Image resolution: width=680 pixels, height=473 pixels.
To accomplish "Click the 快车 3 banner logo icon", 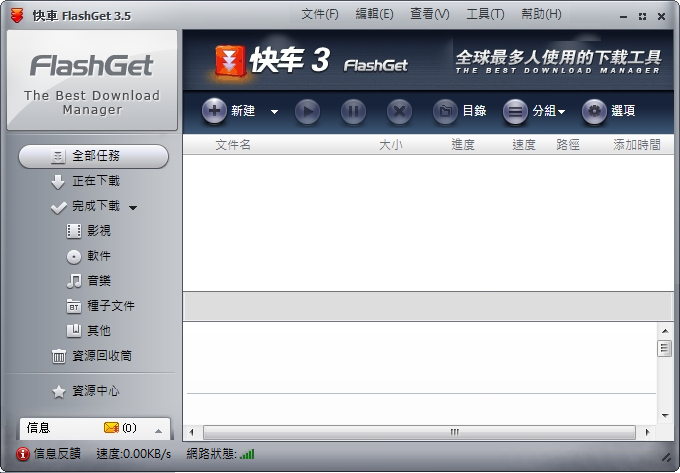I will coord(231,61).
